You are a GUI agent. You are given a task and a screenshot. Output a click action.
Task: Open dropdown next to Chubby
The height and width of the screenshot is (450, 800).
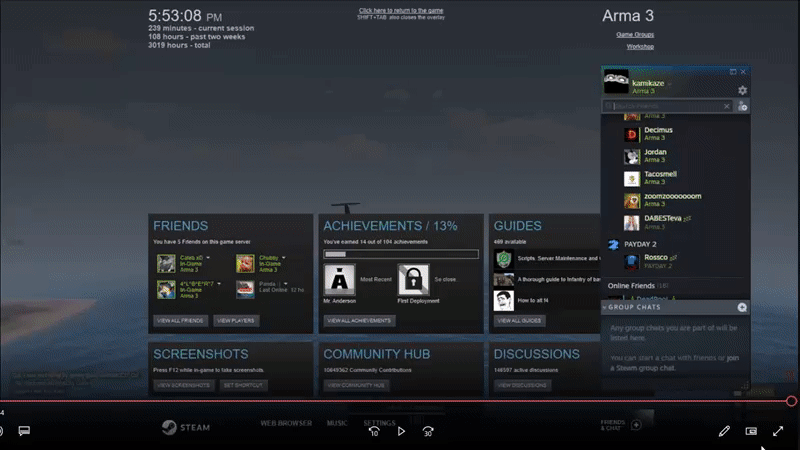click(284, 258)
